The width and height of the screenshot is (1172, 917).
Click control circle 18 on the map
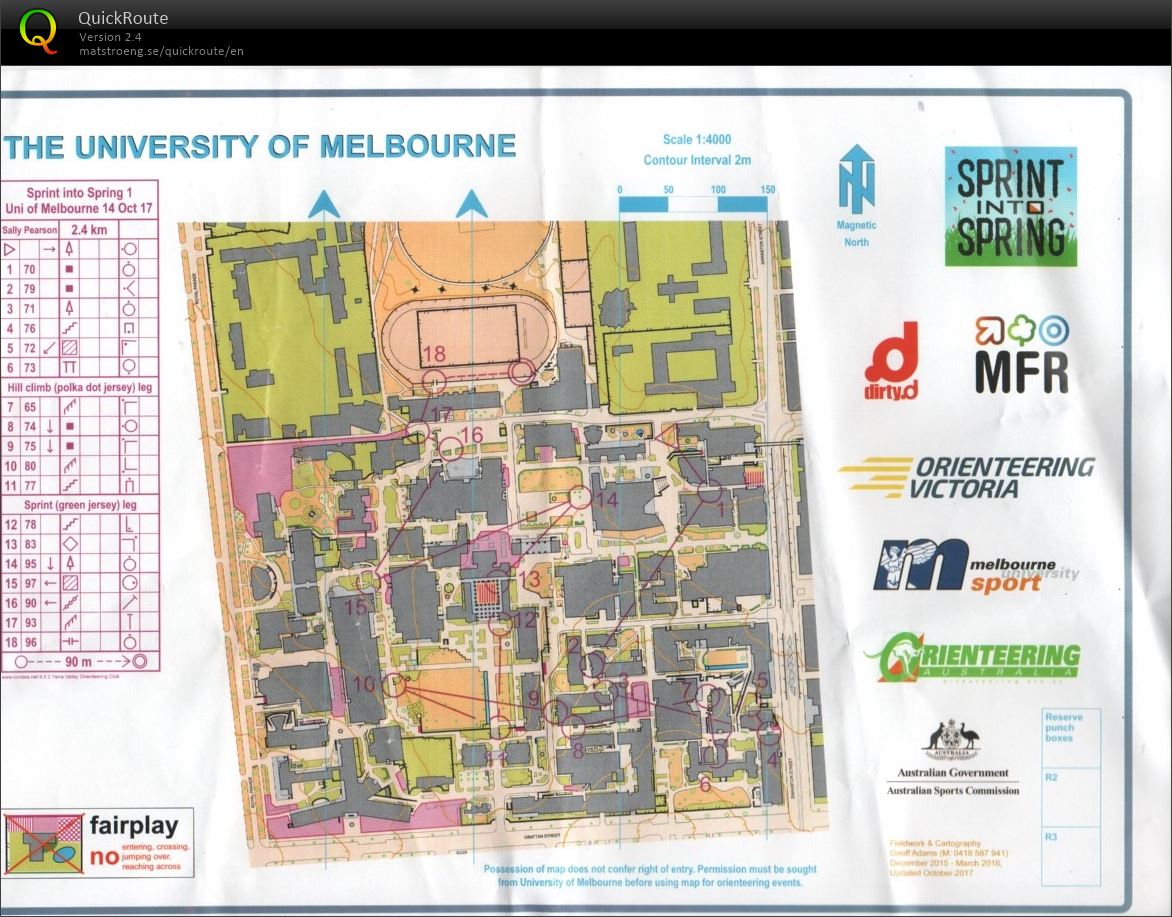click(x=434, y=381)
